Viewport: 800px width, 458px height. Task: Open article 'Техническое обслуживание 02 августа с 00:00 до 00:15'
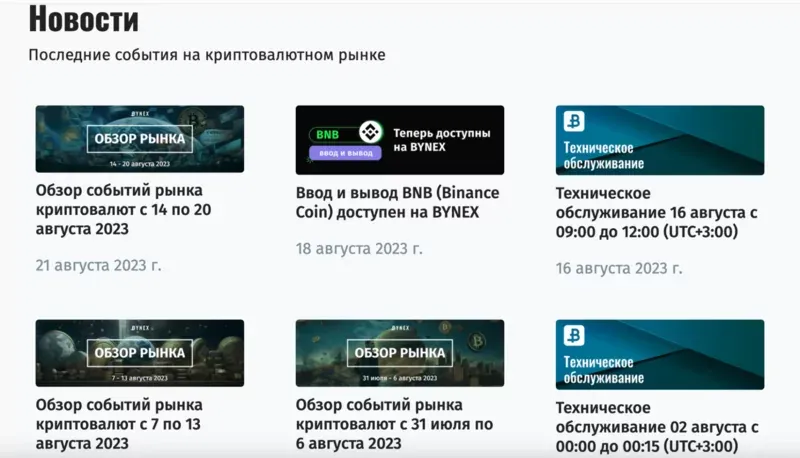point(657,427)
